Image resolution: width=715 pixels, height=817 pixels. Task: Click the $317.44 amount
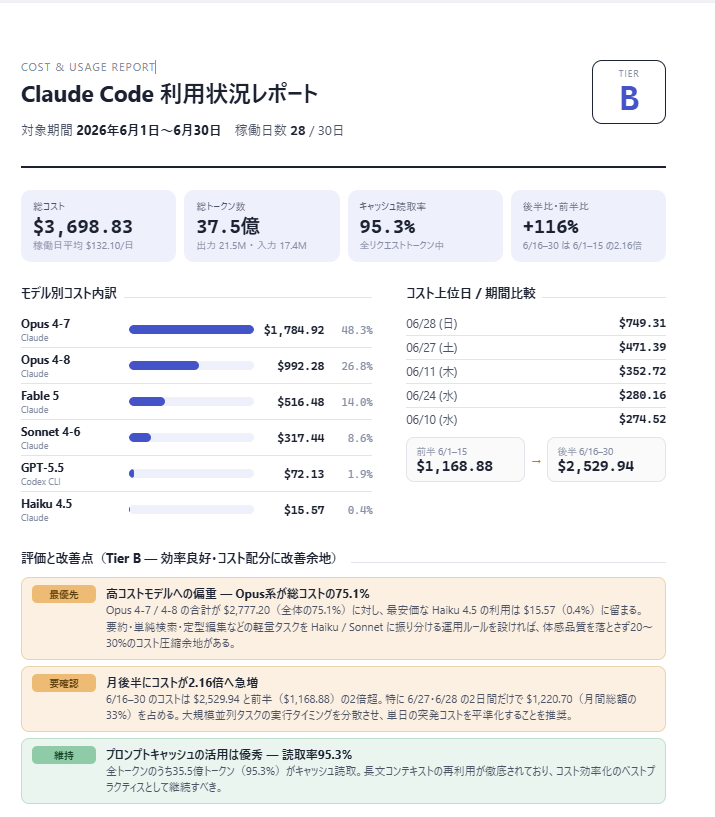[301, 438]
